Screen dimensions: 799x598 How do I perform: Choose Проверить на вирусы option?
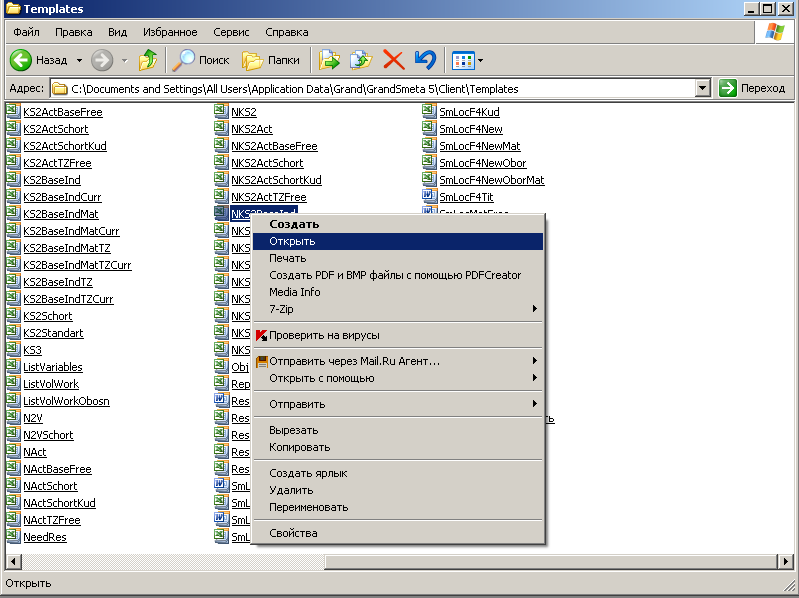[x=324, y=335]
